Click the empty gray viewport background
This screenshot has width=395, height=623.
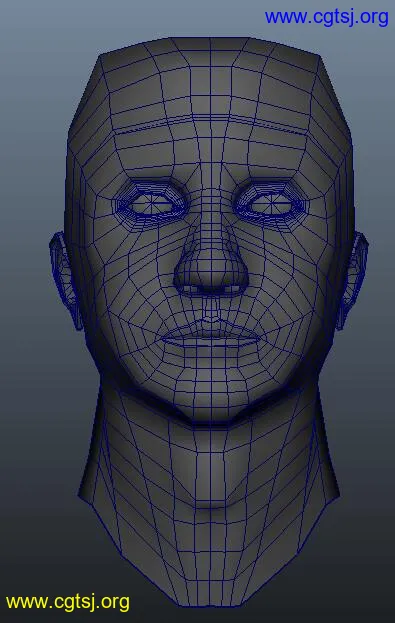coord(32,119)
